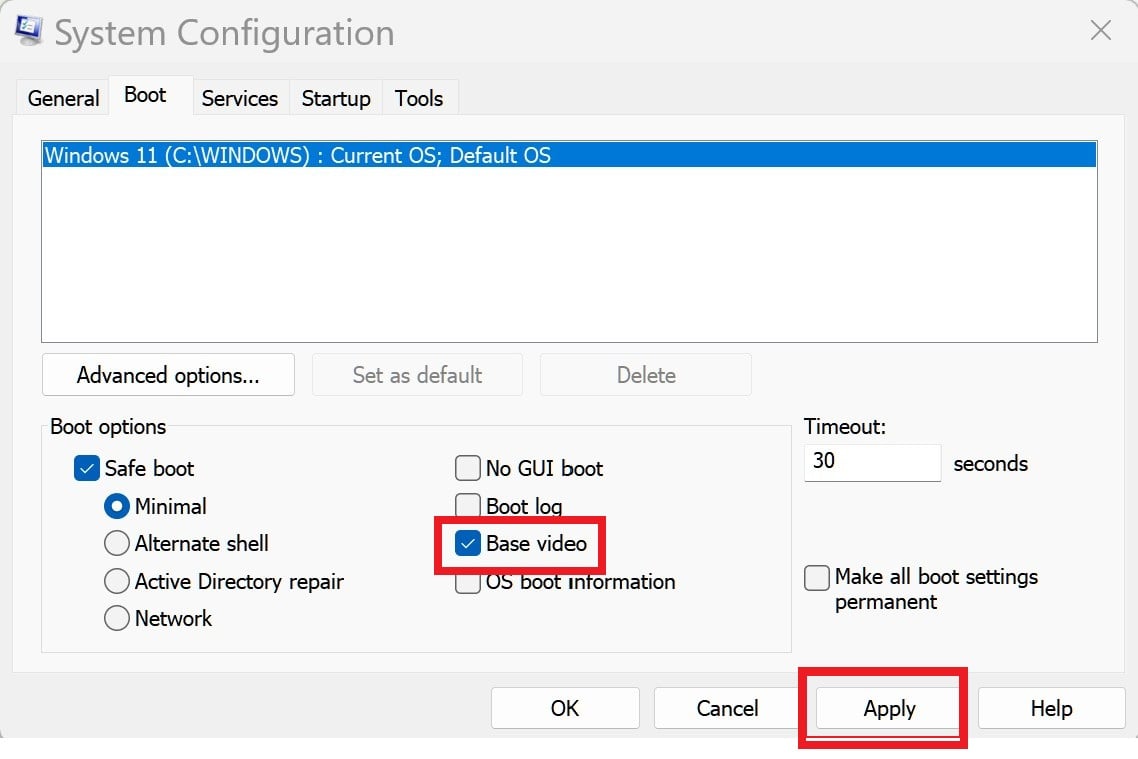The width and height of the screenshot is (1138, 759).
Task: Select the Alternate shell radio button
Action: coord(116,543)
